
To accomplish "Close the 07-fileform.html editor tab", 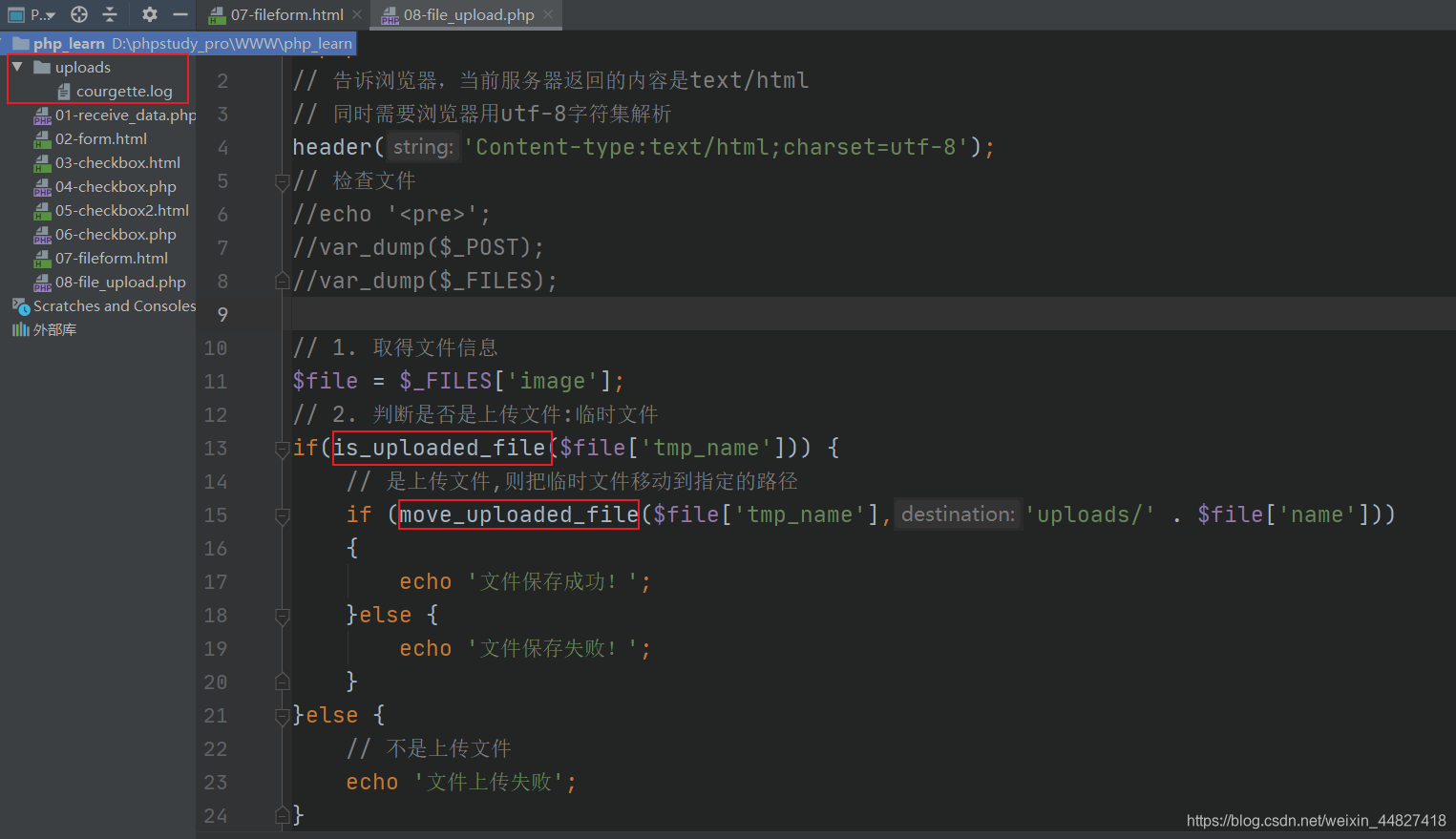I will (x=357, y=14).
